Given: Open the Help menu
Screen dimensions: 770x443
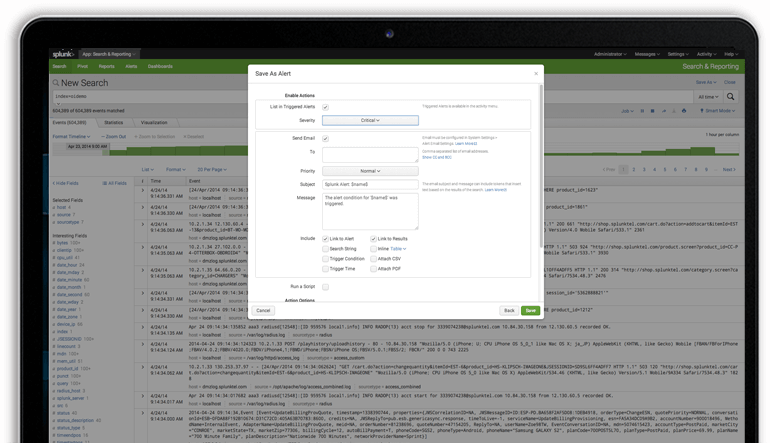Looking at the screenshot, I should [x=731, y=55].
